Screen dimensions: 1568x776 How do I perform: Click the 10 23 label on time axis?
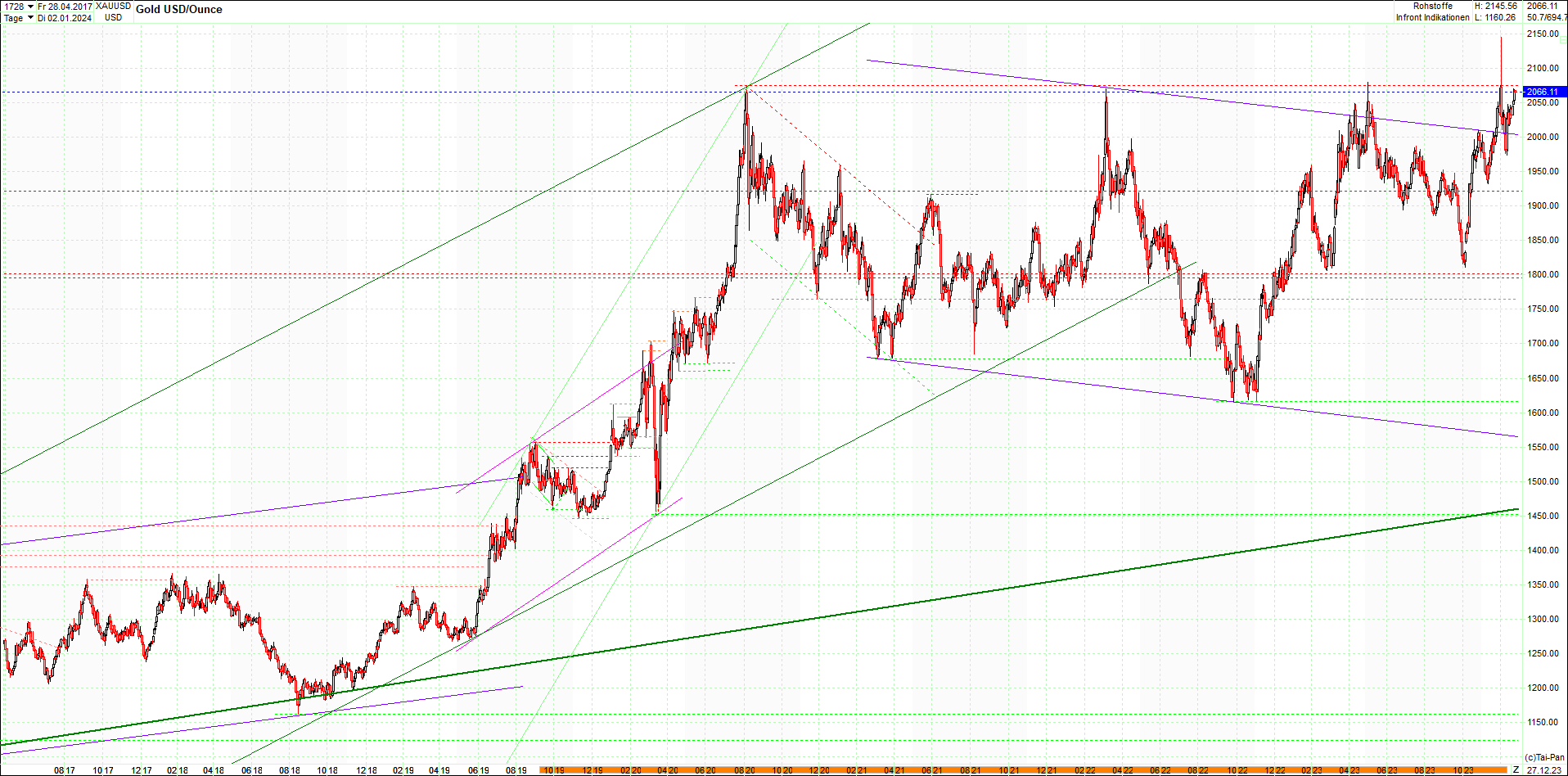[x=1462, y=770]
